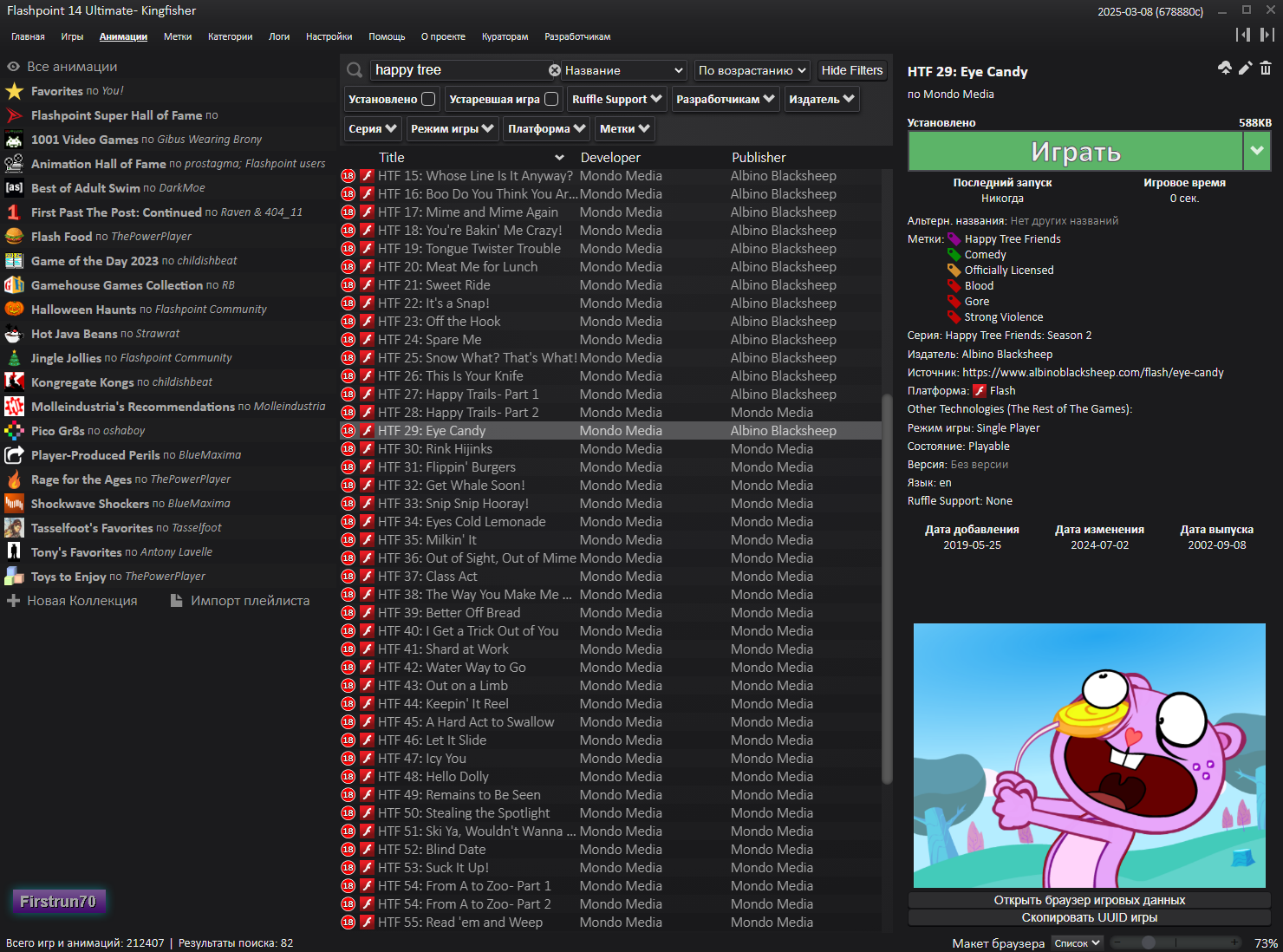Click the magnifying glass search icon

click(355, 70)
